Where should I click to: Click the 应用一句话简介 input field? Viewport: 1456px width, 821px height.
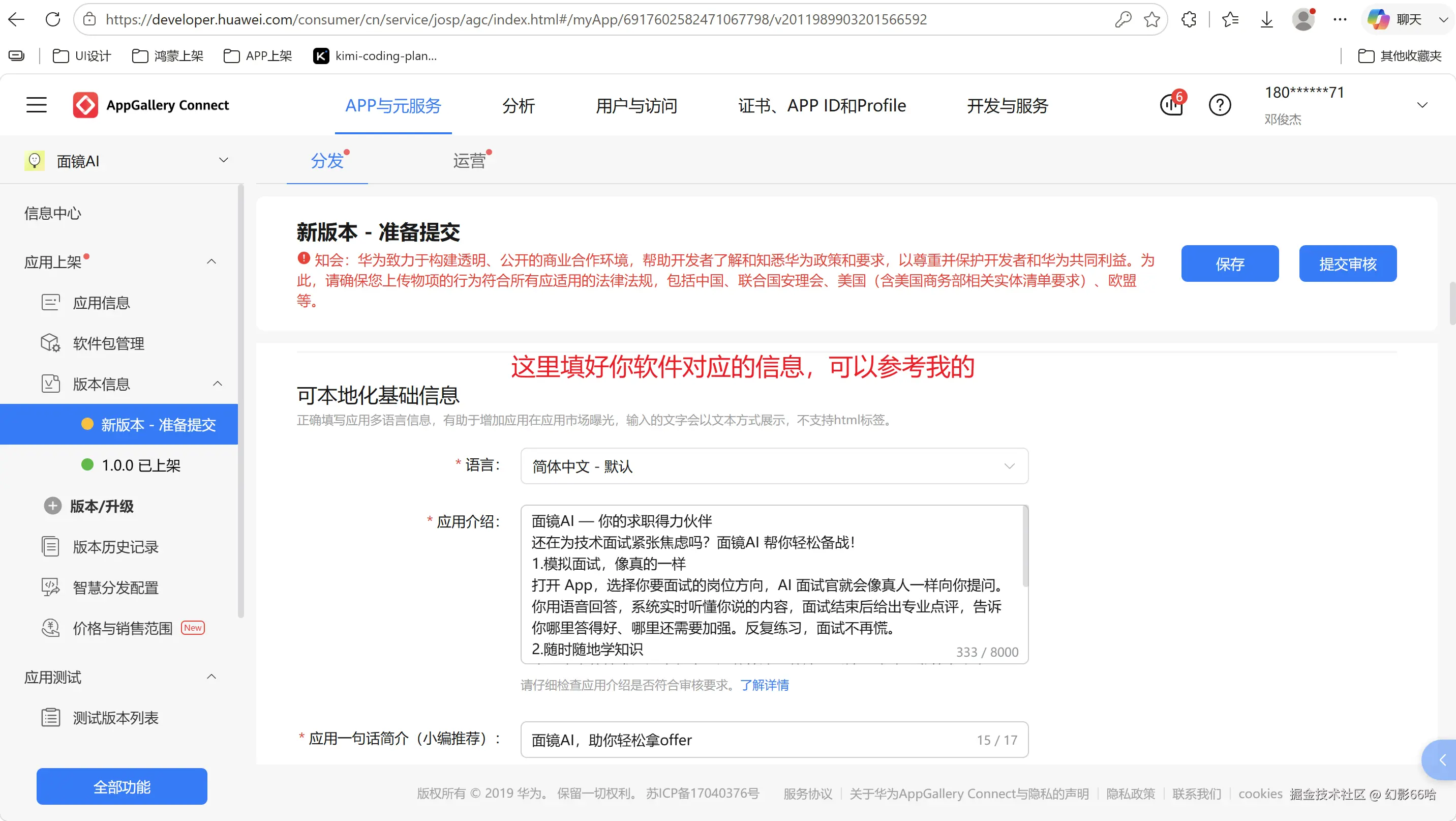(774, 740)
